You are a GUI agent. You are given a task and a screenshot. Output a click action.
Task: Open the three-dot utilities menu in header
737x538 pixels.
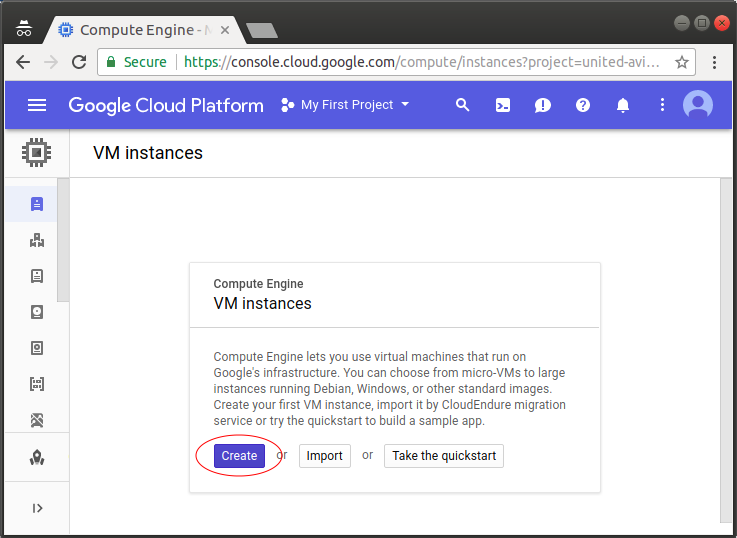[x=662, y=105]
